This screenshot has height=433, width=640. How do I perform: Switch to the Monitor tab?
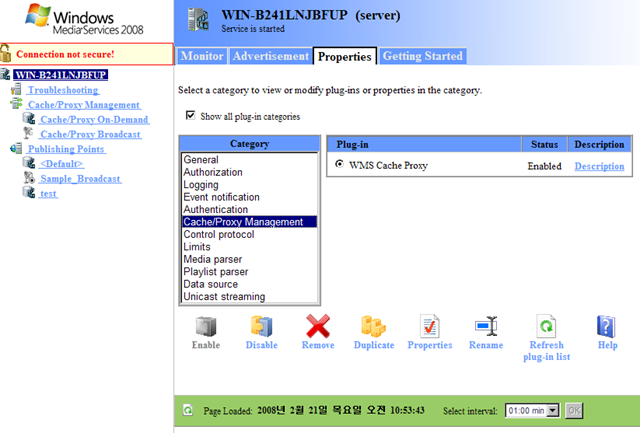(202, 56)
